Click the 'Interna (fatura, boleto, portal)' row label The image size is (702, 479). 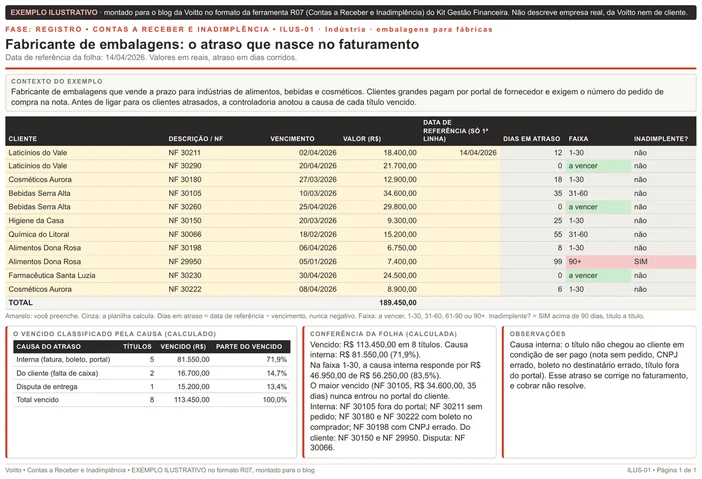click(x=63, y=359)
